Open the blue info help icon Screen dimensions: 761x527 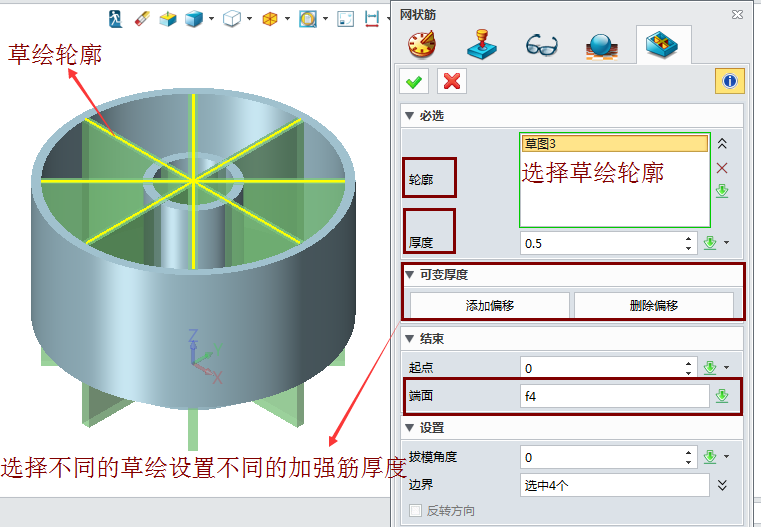click(729, 81)
